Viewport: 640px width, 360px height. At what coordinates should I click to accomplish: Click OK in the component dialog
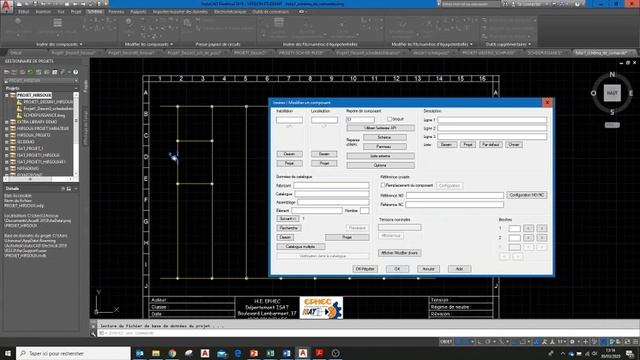click(x=397, y=269)
